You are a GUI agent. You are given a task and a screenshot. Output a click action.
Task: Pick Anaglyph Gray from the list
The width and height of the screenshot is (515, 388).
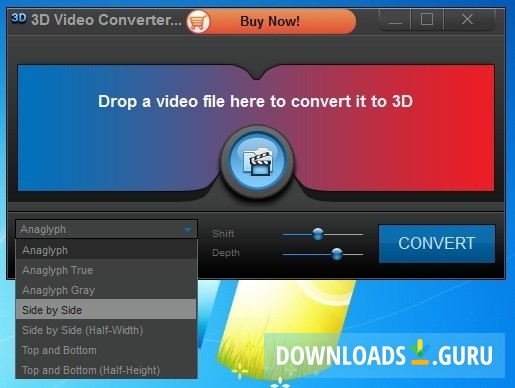point(106,290)
